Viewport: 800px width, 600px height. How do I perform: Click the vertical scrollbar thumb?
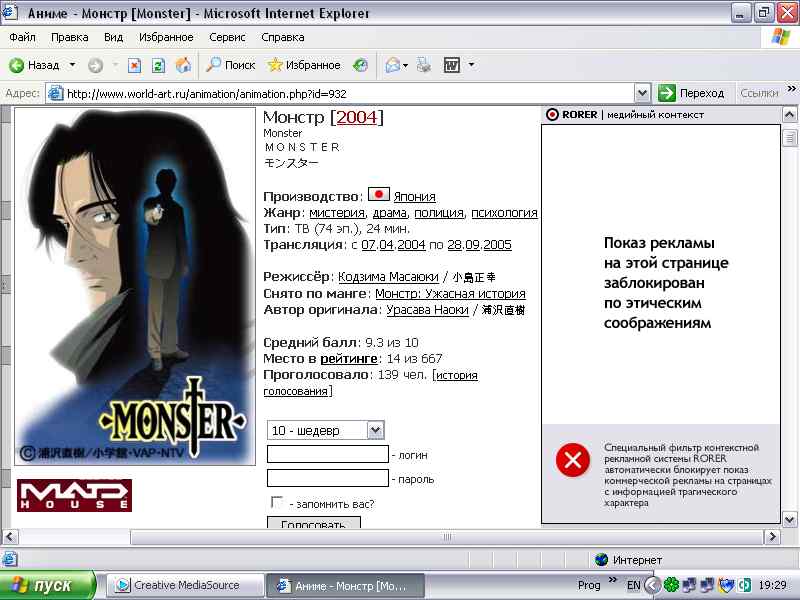tap(789, 137)
